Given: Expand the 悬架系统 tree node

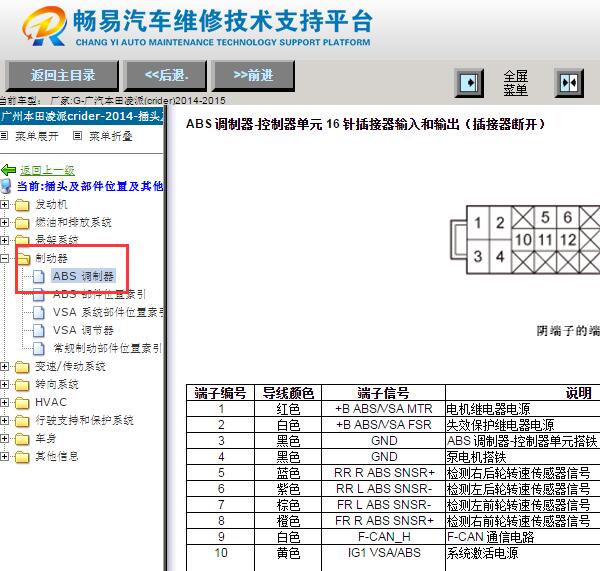Looking at the screenshot, I should [4, 240].
